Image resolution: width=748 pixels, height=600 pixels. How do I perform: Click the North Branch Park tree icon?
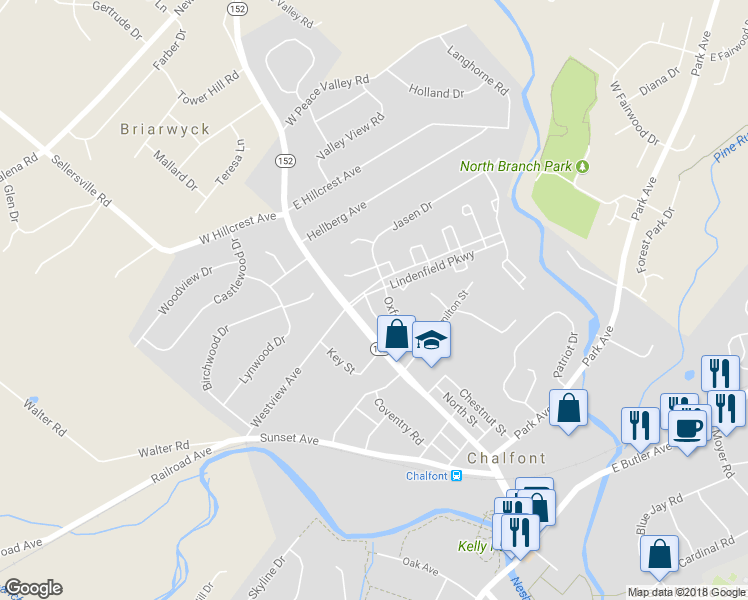click(x=582, y=166)
